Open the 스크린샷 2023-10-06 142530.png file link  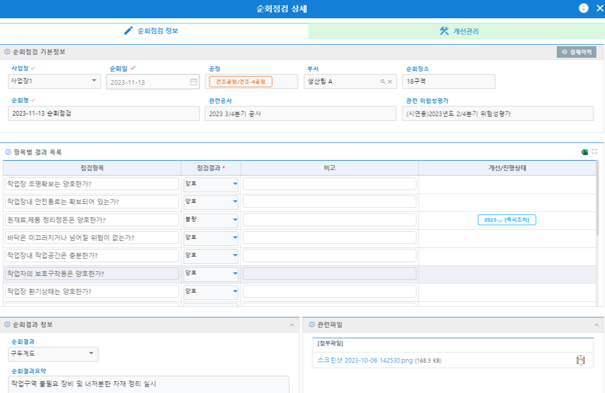[365, 361]
